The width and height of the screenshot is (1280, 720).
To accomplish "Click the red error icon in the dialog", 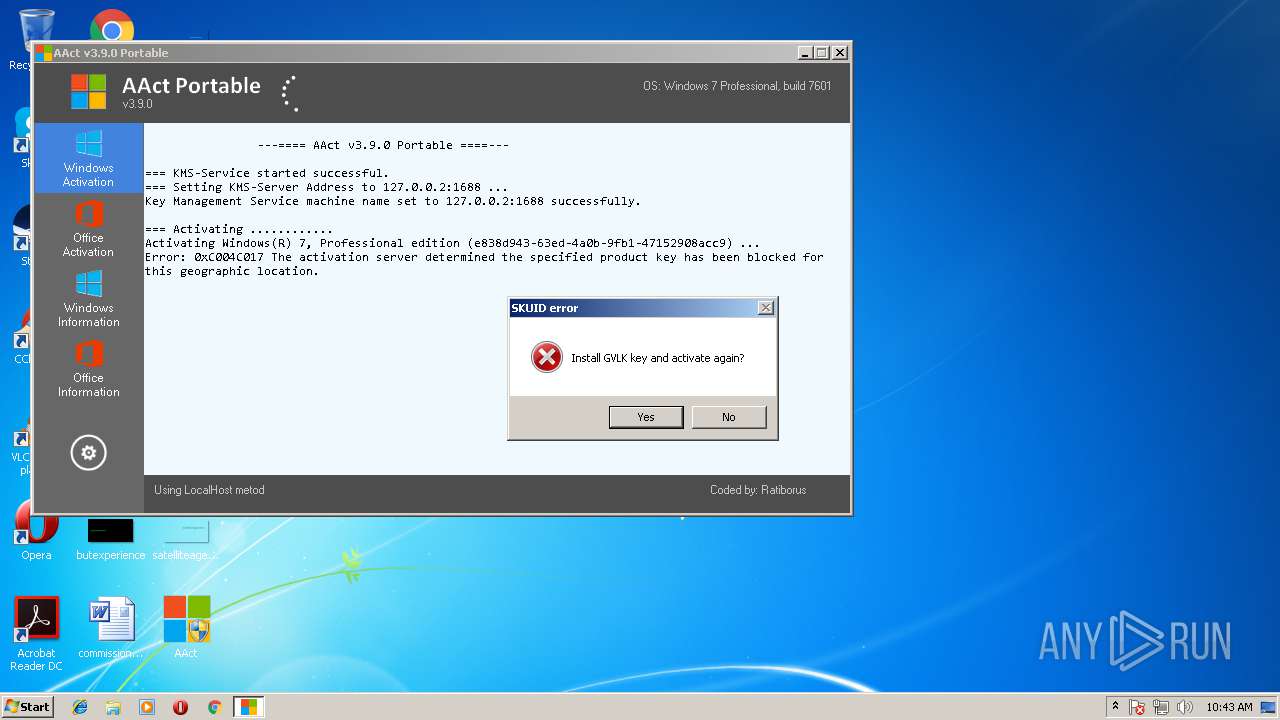I will pyautogui.click(x=547, y=357).
